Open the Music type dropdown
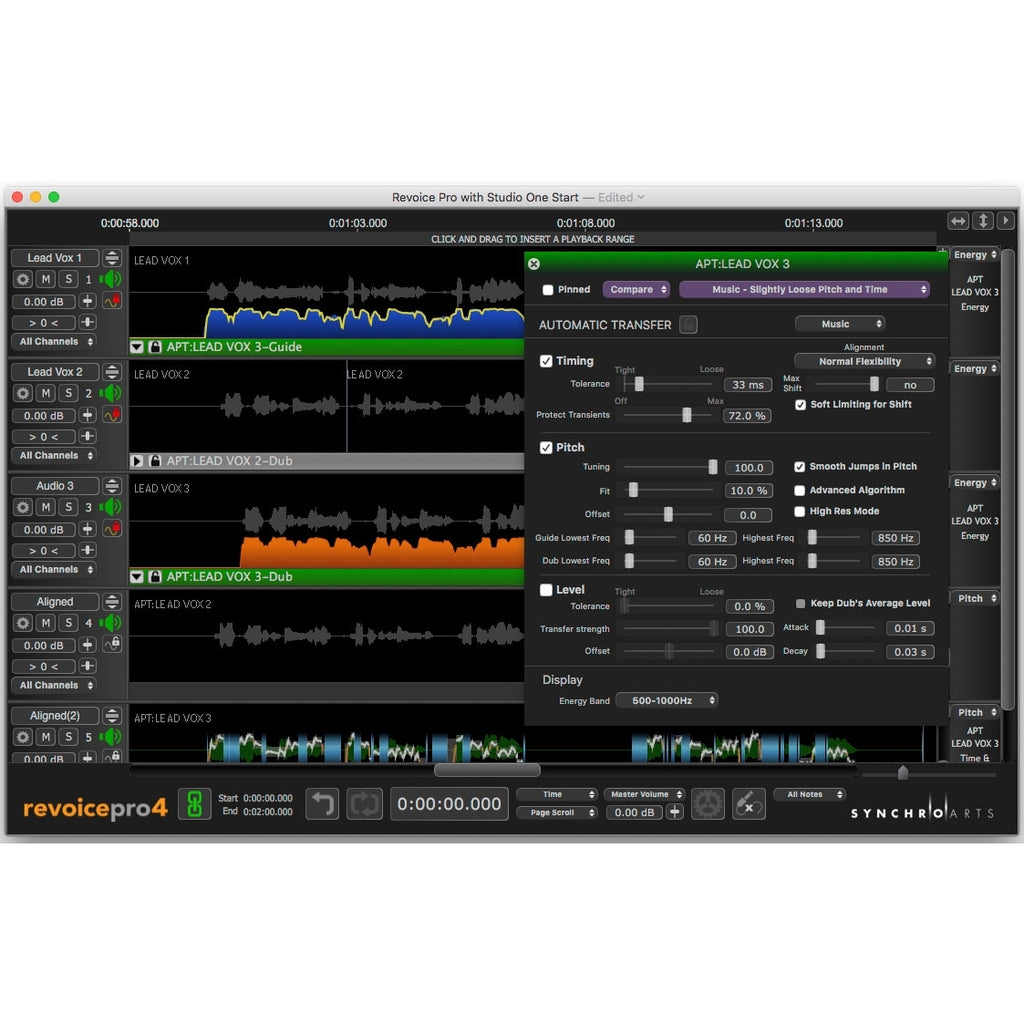Viewport: 1024px width, 1024px height. [x=840, y=324]
